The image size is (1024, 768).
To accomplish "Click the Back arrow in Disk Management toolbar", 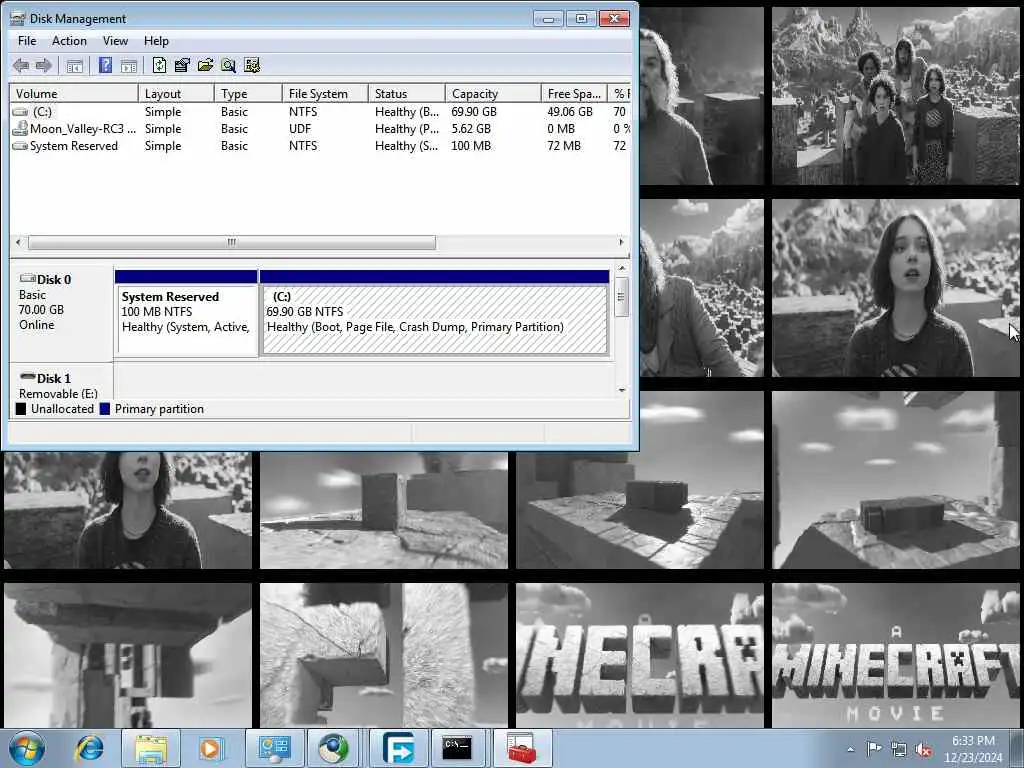I will point(21,65).
